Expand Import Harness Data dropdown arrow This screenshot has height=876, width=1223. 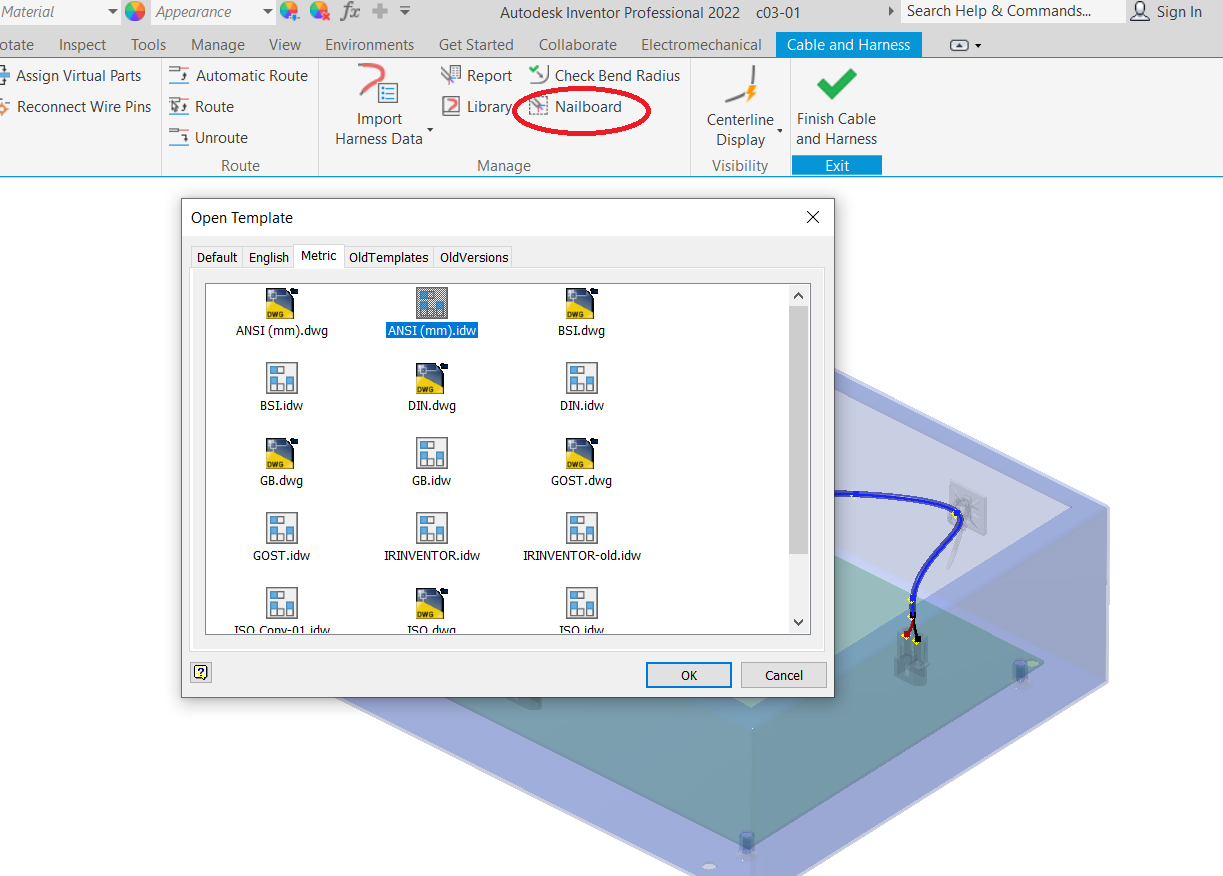pos(430,130)
